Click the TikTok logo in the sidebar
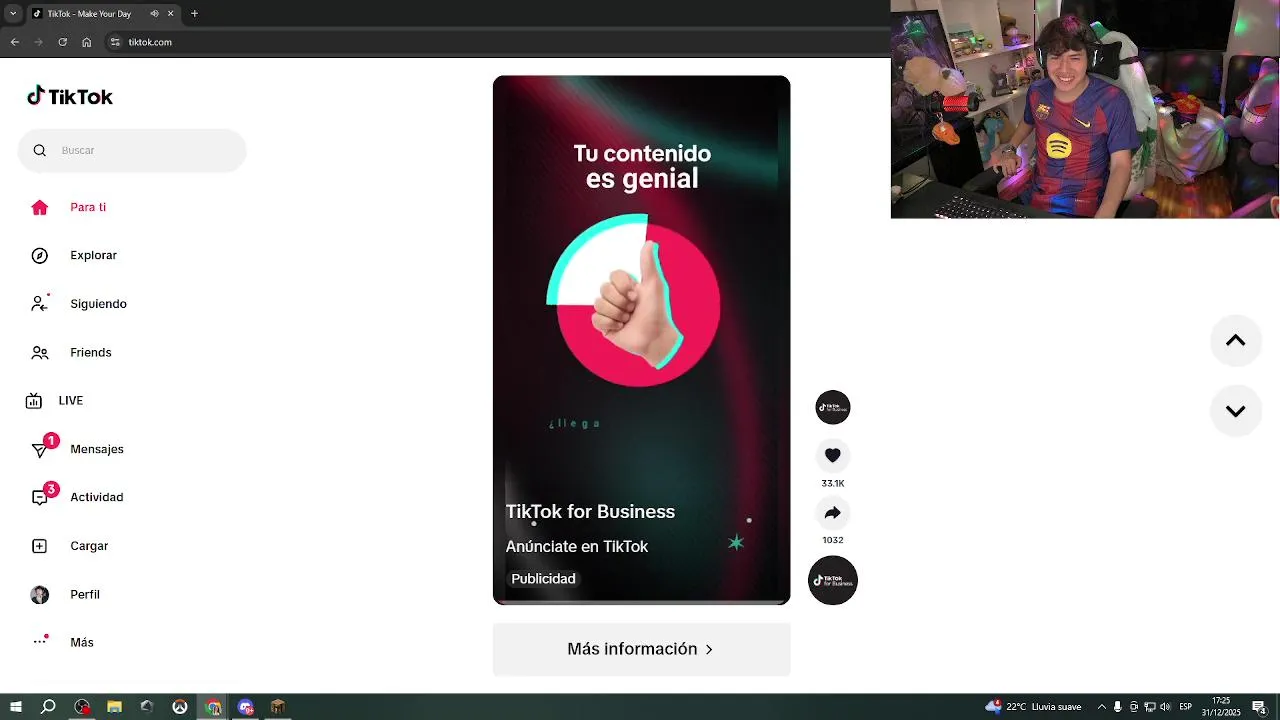The height and width of the screenshot is (720, 1280). [70, 96]
